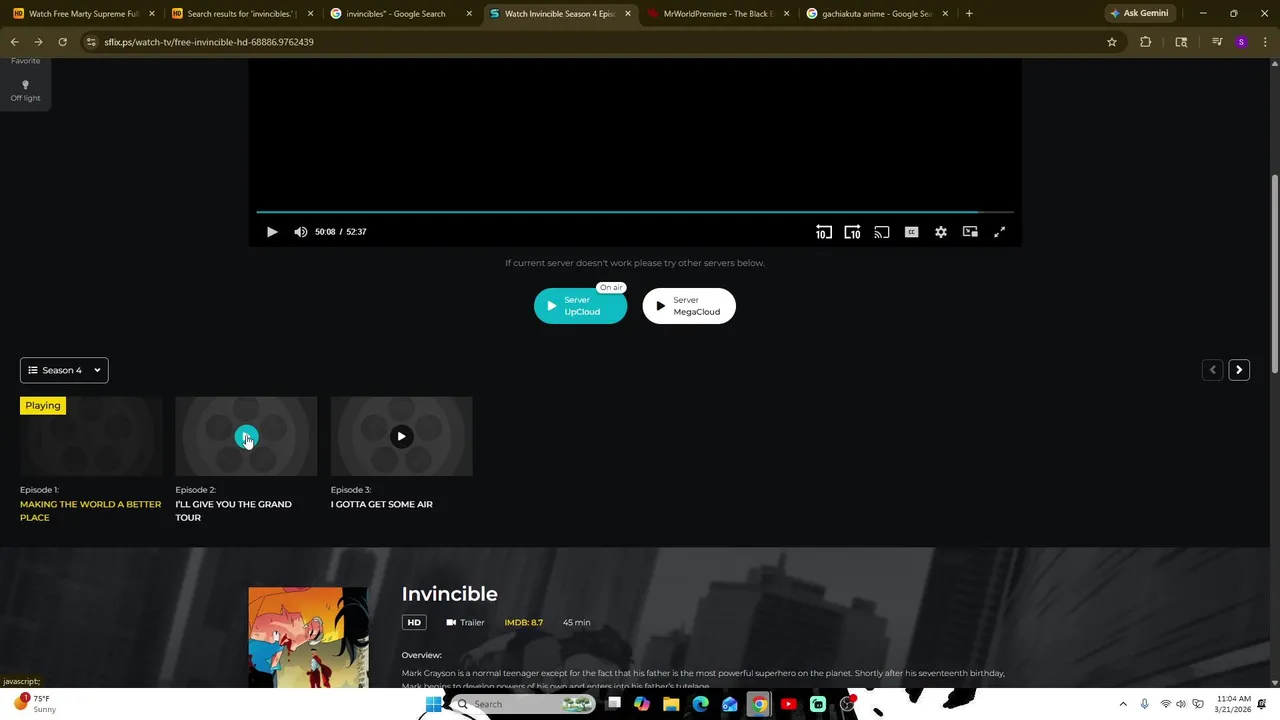Open Windows Start menu

(433, 704)
